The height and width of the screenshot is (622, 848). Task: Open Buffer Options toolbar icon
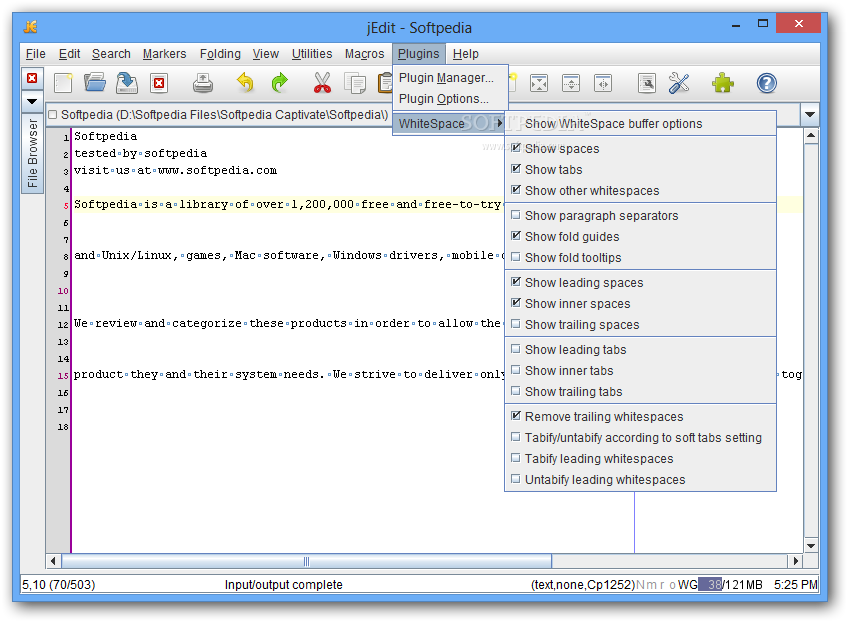pyautogui.click(x=647, y=83)
